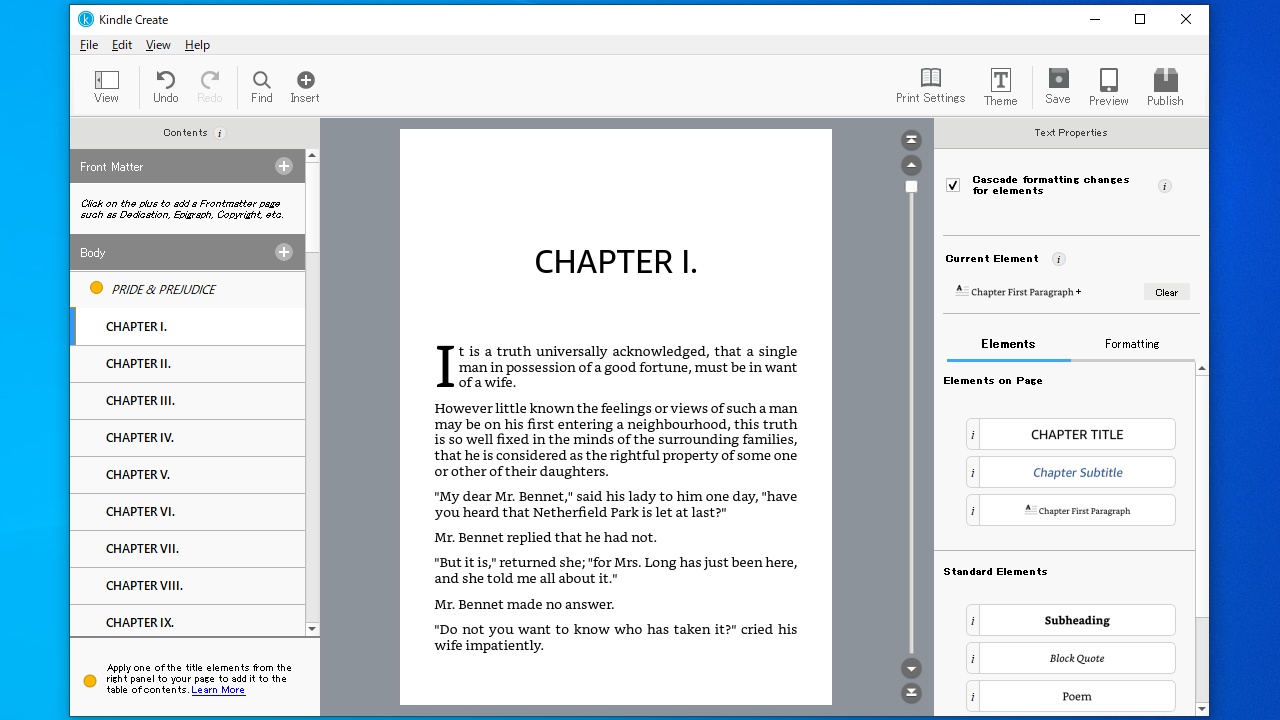The image size is (1280, 720).
Task: Show info for Subheading element
Action: (x=973, y=621)
